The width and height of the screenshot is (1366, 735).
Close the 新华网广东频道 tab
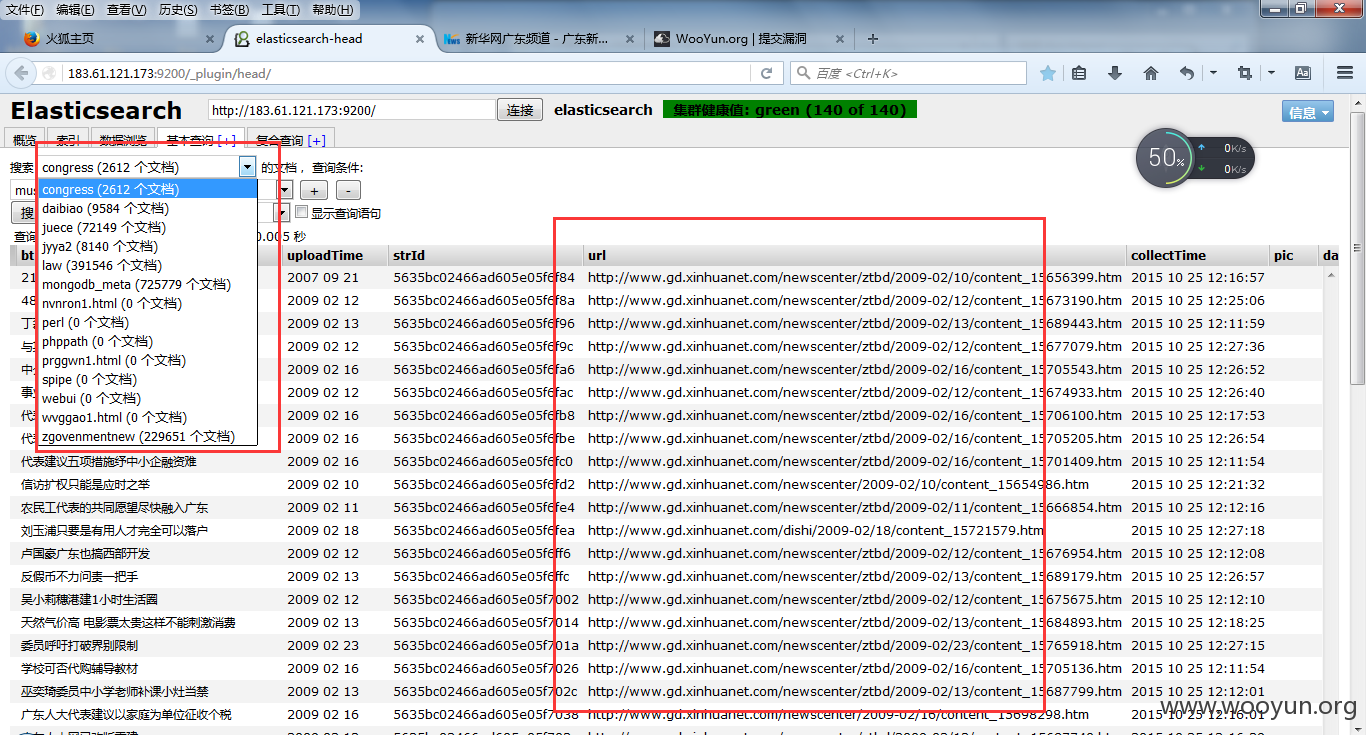click(x=630, y=39)
